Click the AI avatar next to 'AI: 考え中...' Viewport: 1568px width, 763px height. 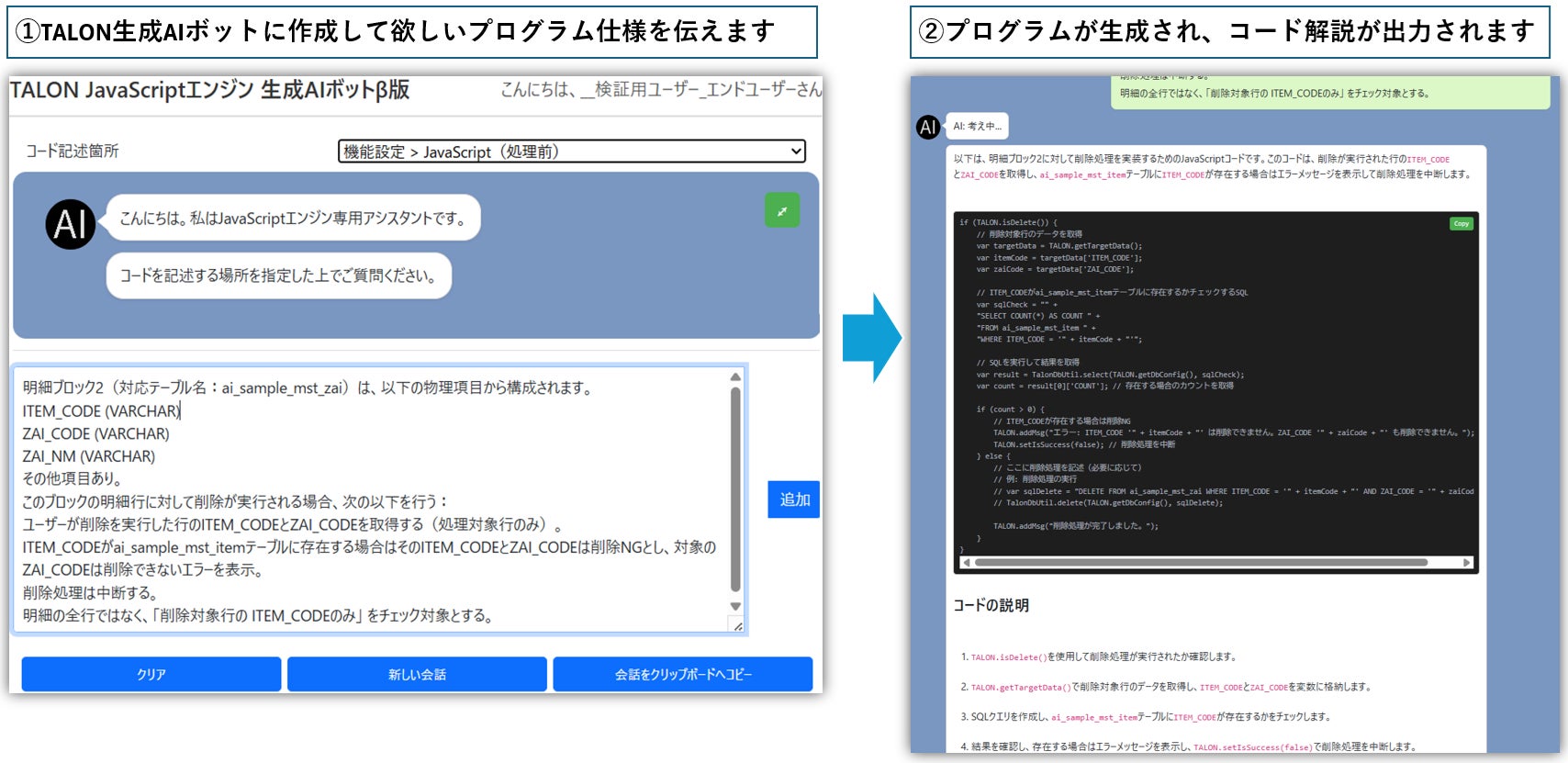[x=928, y=127]
